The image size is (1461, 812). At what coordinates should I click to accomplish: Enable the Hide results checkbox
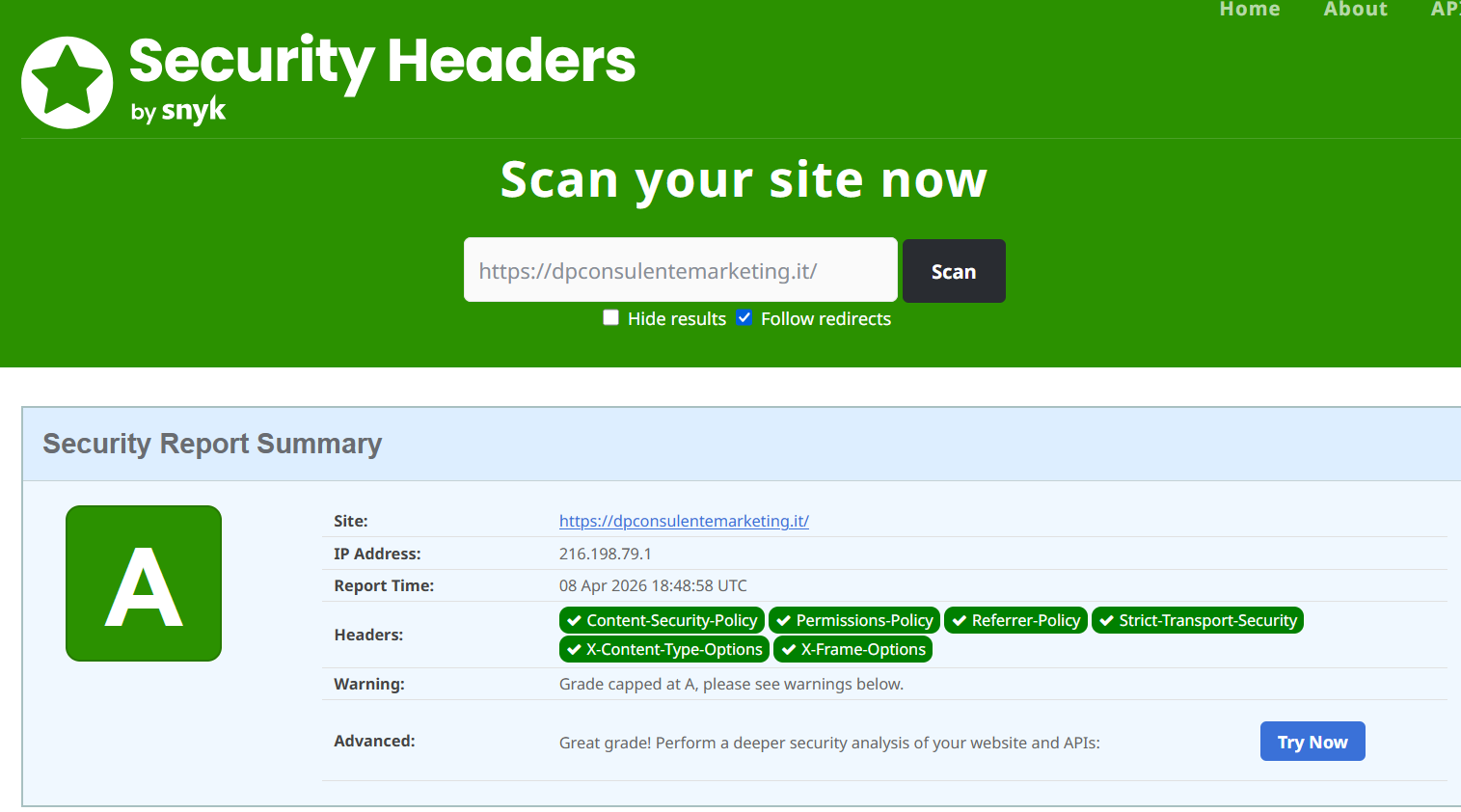pos(610,317)
